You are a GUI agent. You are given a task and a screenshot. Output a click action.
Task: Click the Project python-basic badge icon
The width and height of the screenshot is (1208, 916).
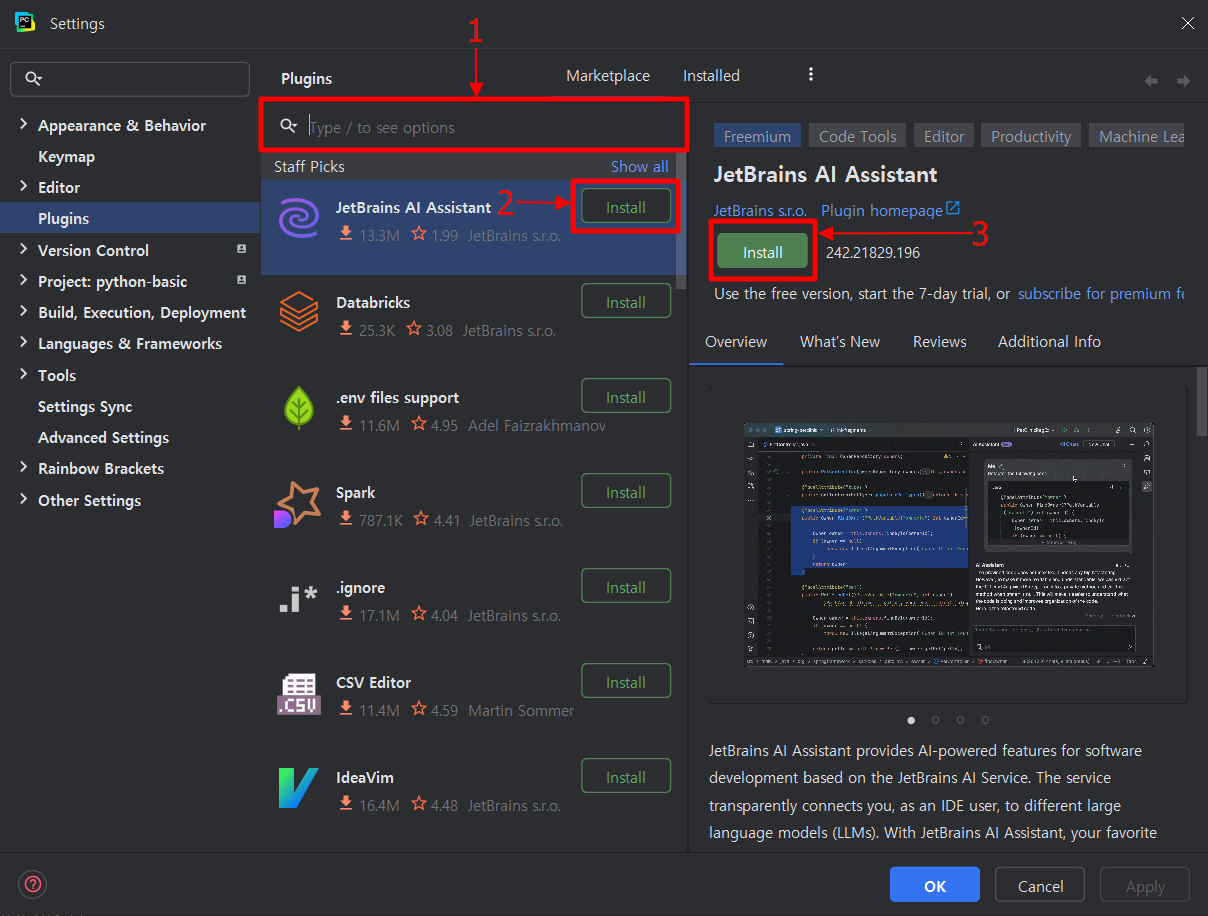241,280
